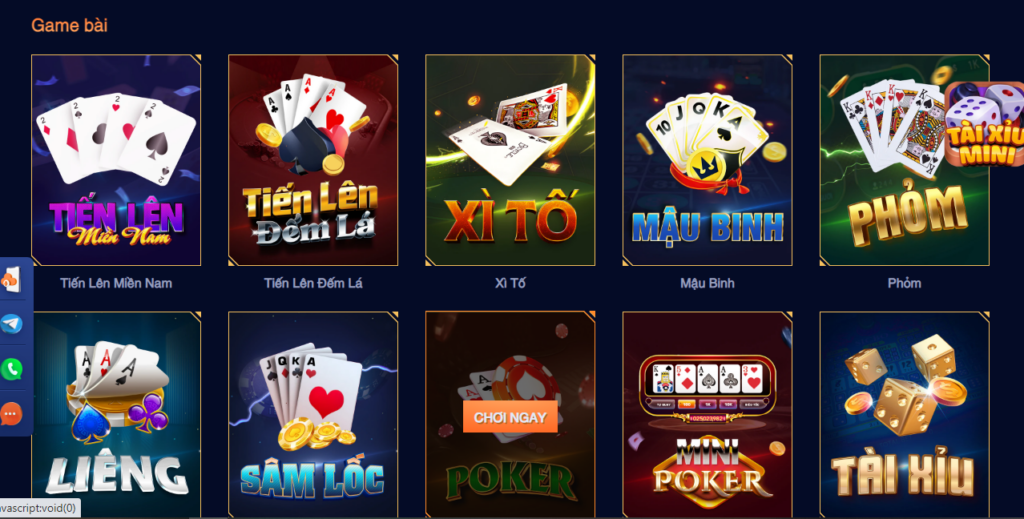Image resolution: width=1024 pixels, height=519 pixels.
Task: Click the Mậu Binh caption text
Action: [x=707, y=283]
